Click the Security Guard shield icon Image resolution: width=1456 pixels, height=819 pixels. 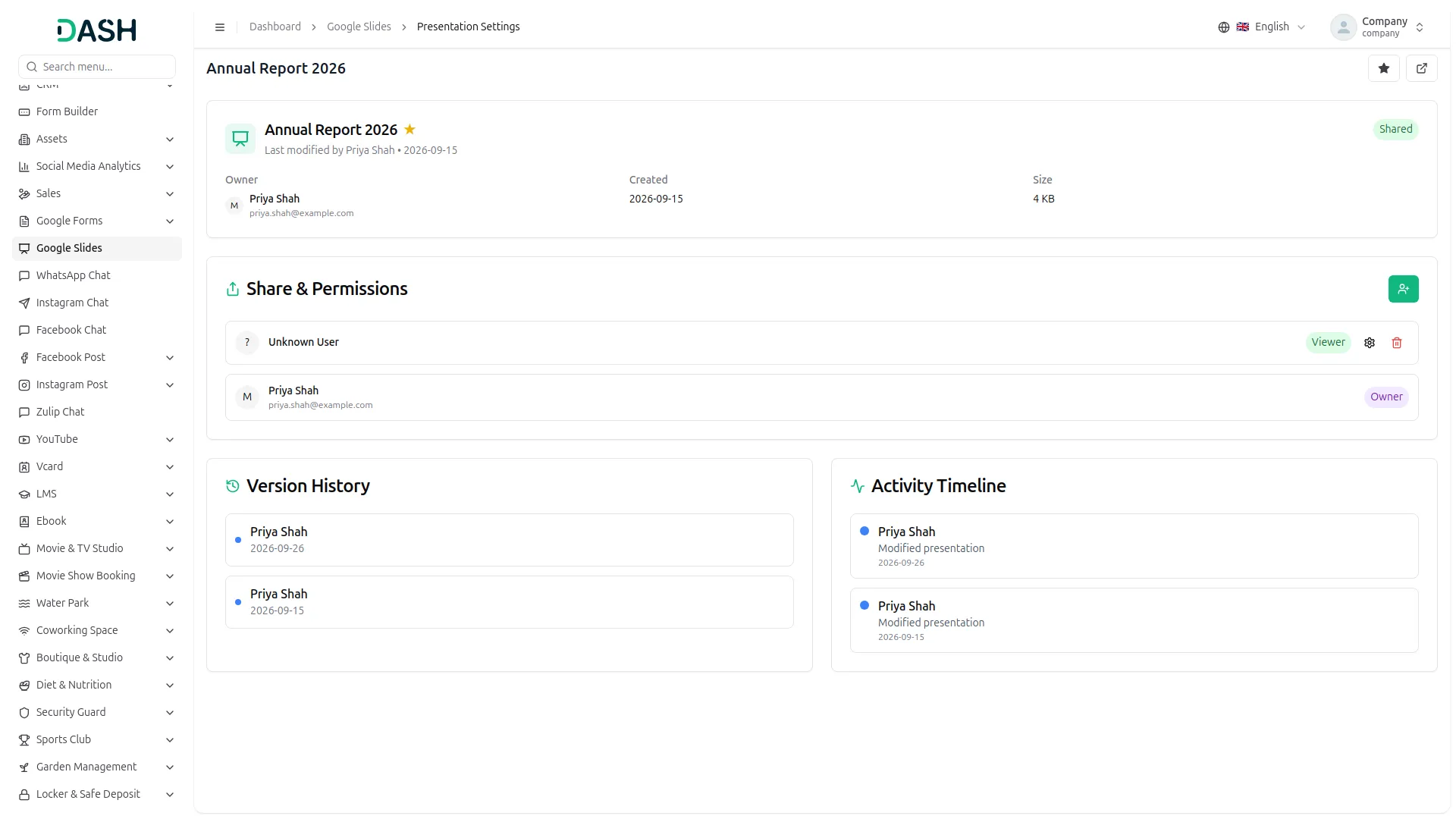click(x=24, y=713)
